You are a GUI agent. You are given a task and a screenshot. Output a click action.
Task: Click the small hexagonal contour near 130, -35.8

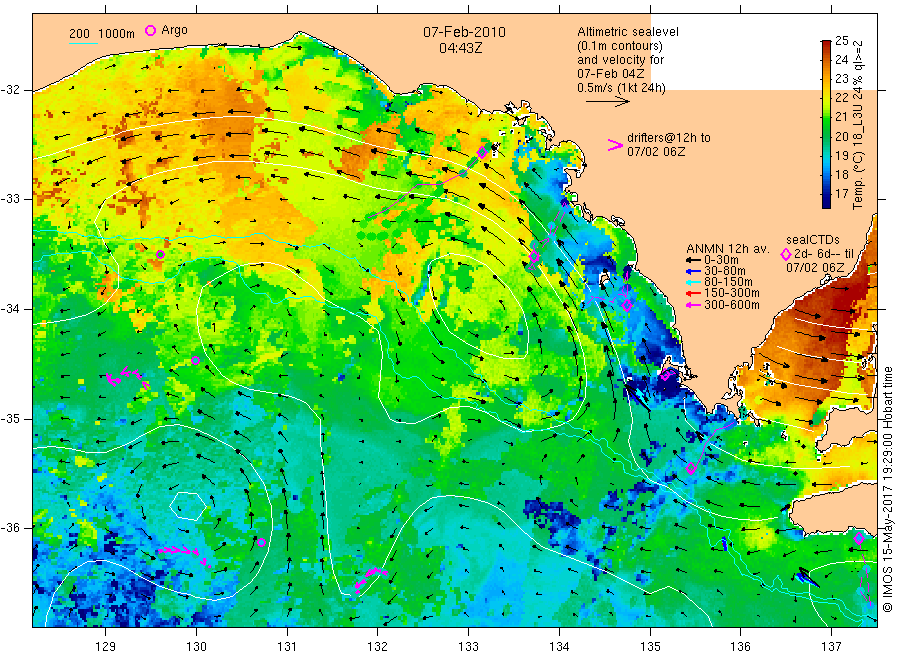pos(188,506)
